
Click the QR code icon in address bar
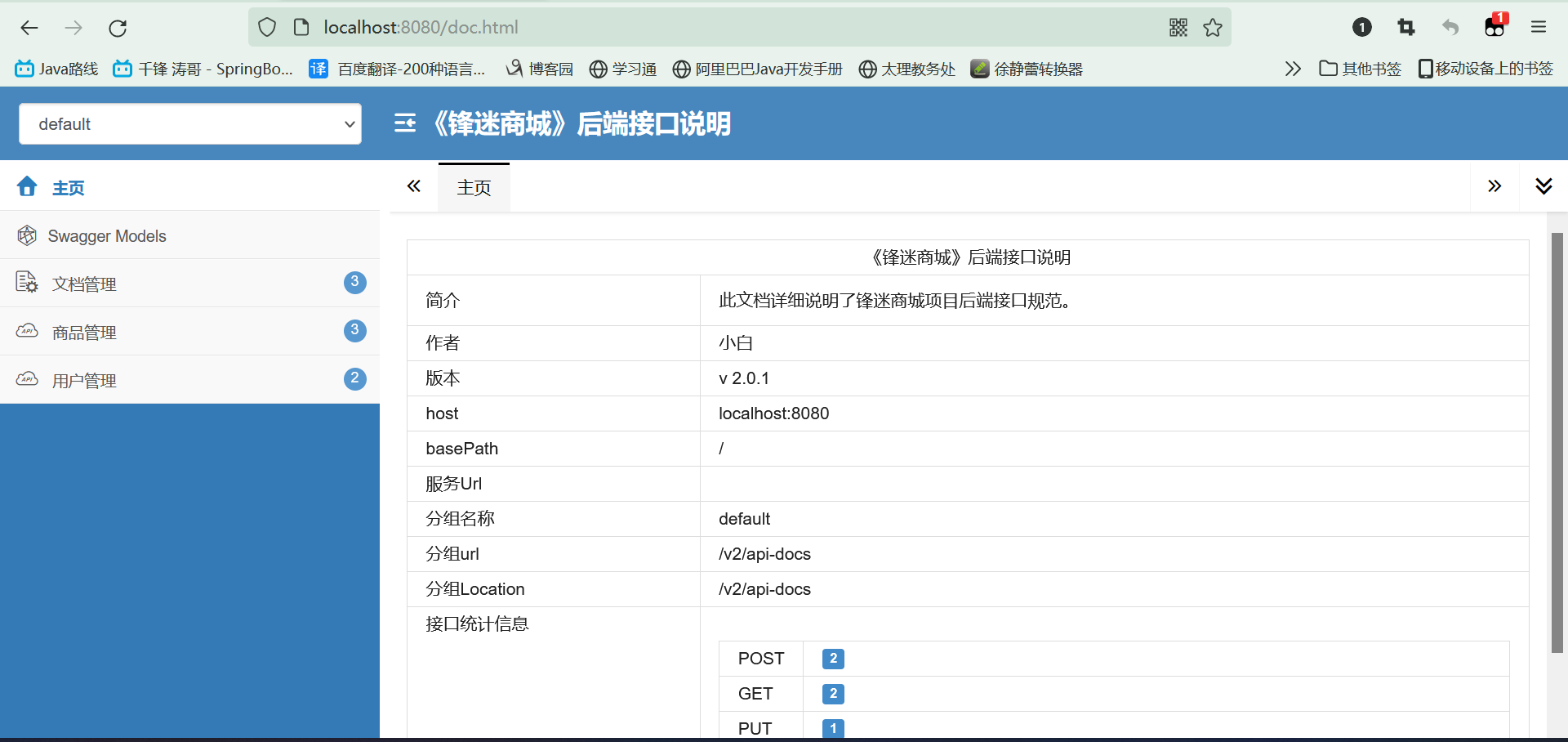pos(1178,27)
